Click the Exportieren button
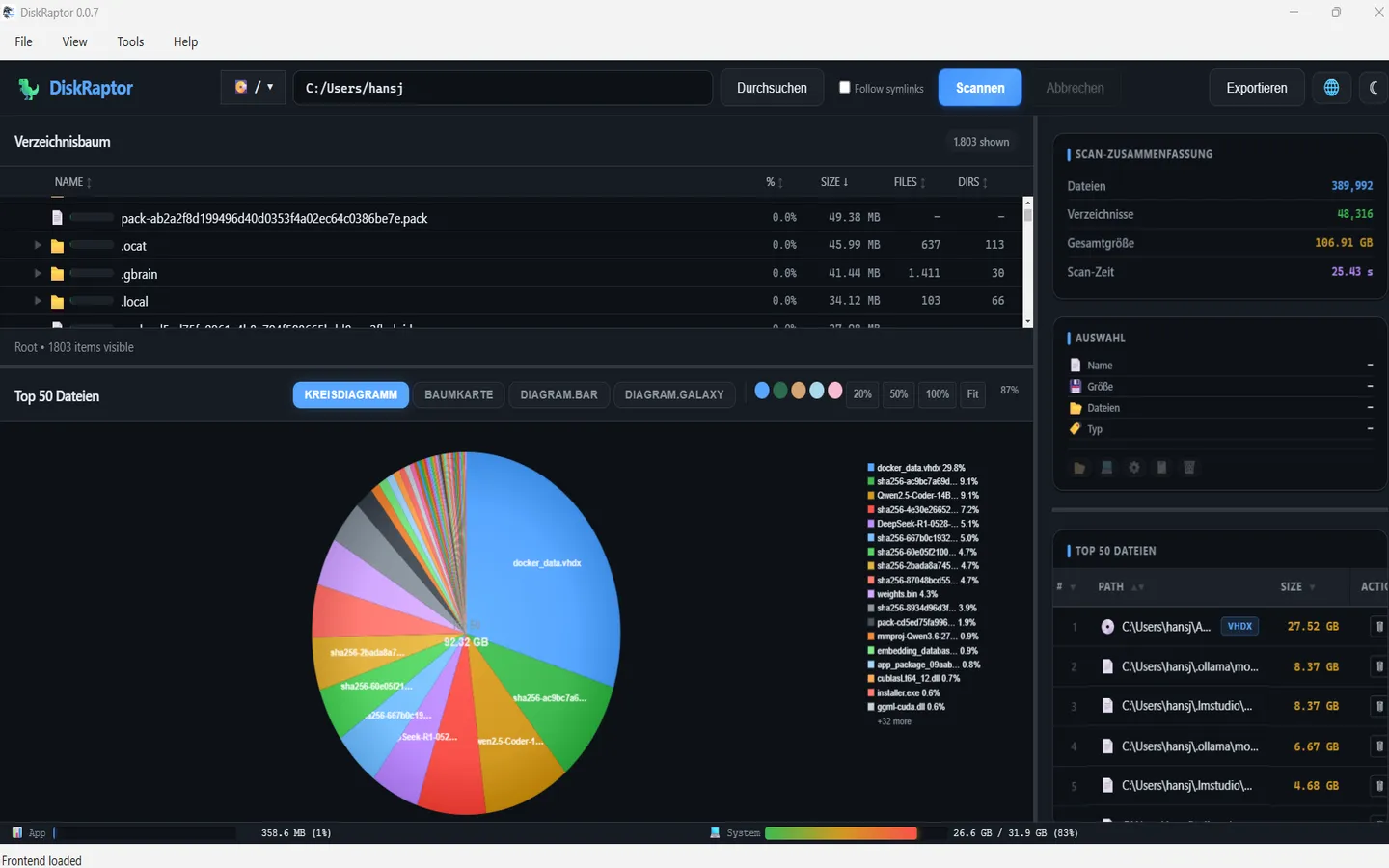 tap(1256, 88)
